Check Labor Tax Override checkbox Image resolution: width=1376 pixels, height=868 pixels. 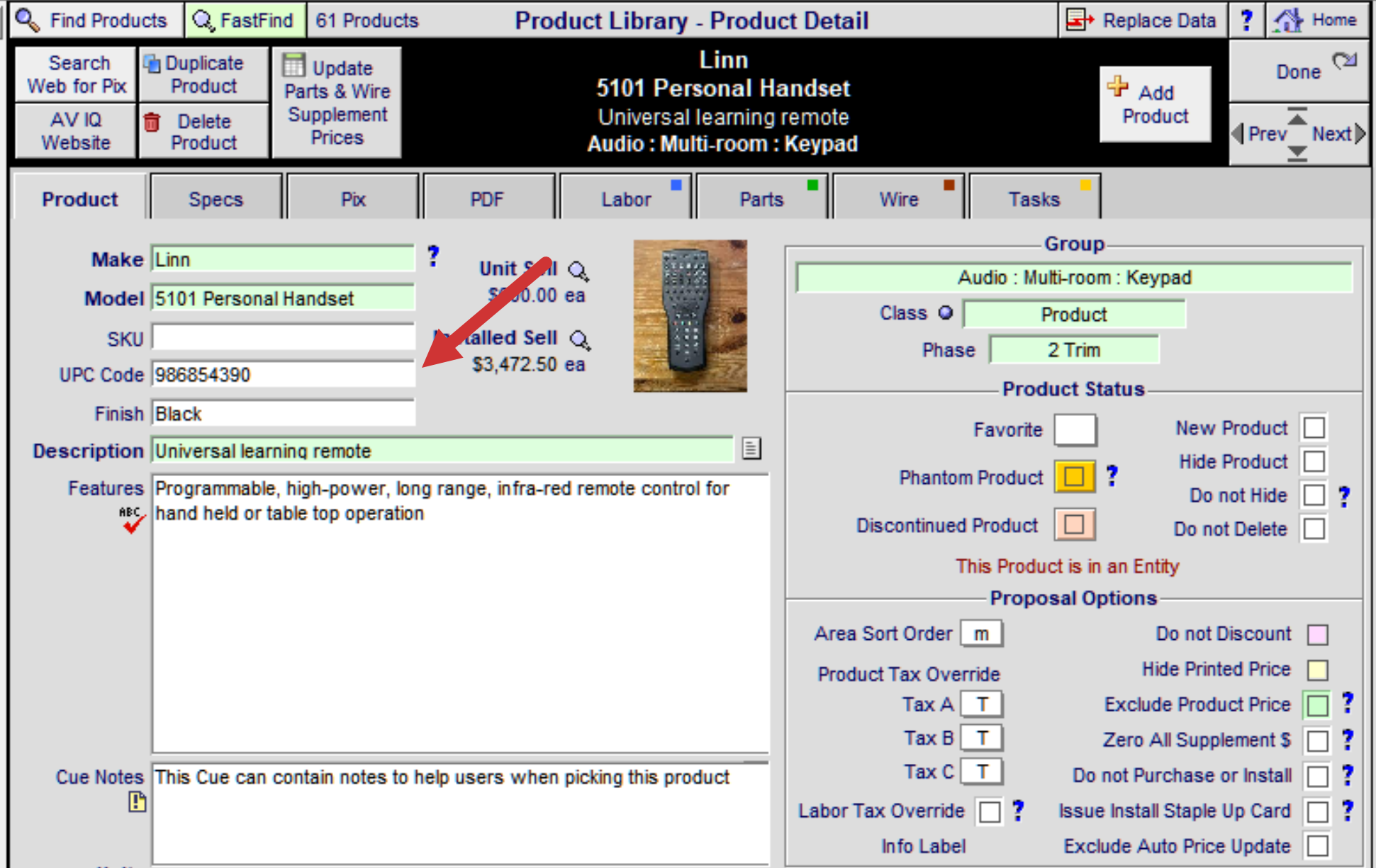(990, 811)
